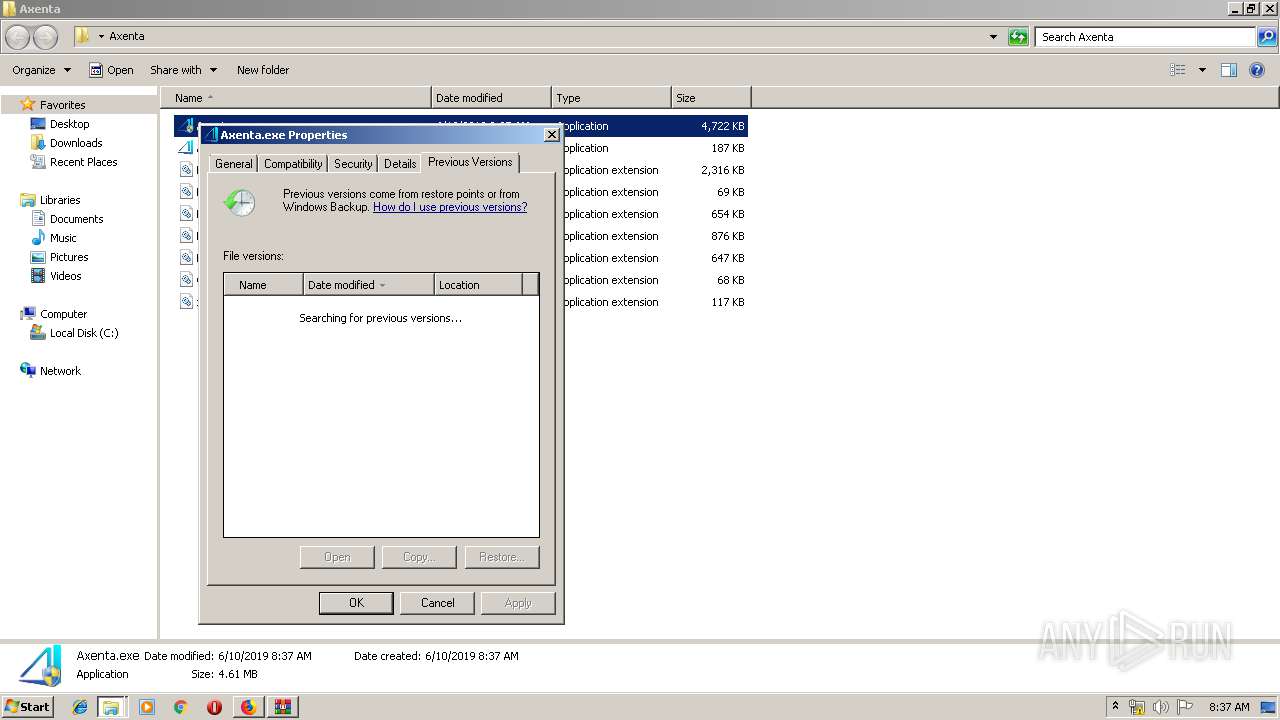Viewport: 1280px width, 720px height.
Task: Close the Axenta.exe Properties dialog
Action: (551, 135)
